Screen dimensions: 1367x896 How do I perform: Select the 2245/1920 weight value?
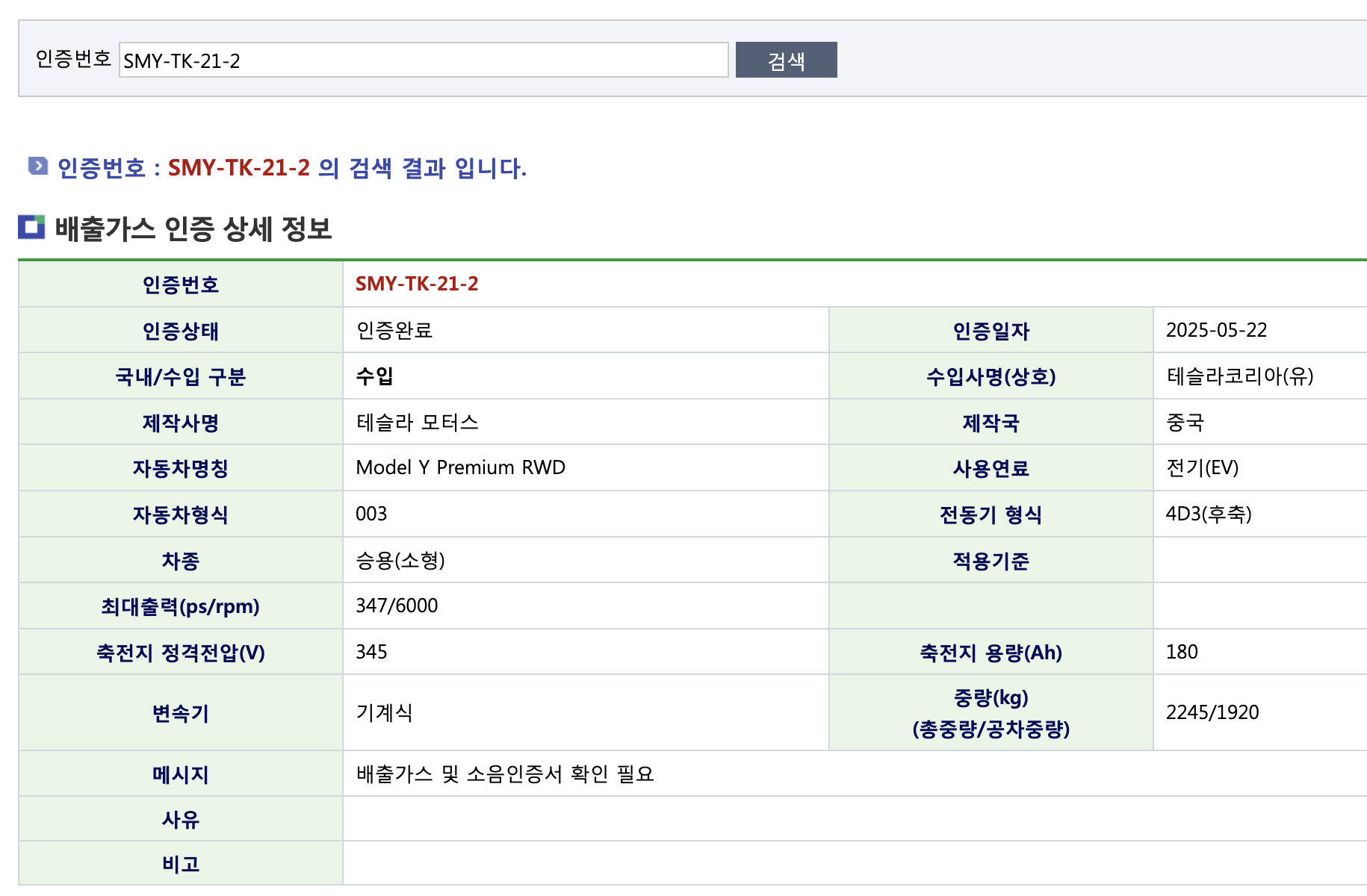click(x=1212, y=712)
